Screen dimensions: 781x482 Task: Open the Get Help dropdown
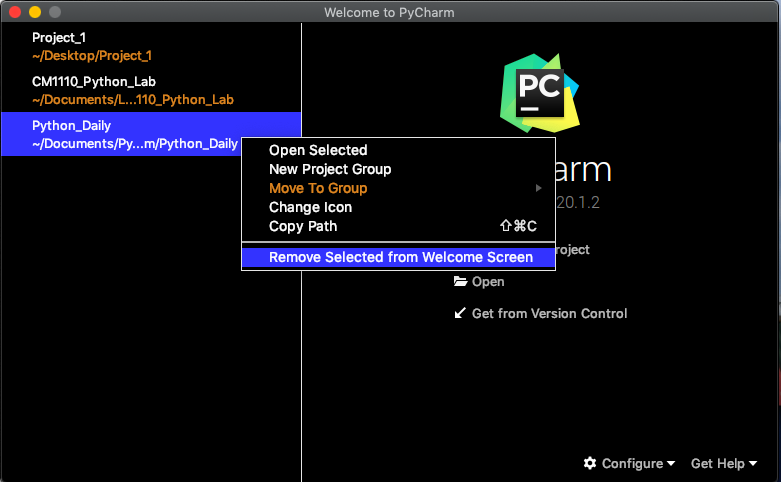(x=724, y=464)
